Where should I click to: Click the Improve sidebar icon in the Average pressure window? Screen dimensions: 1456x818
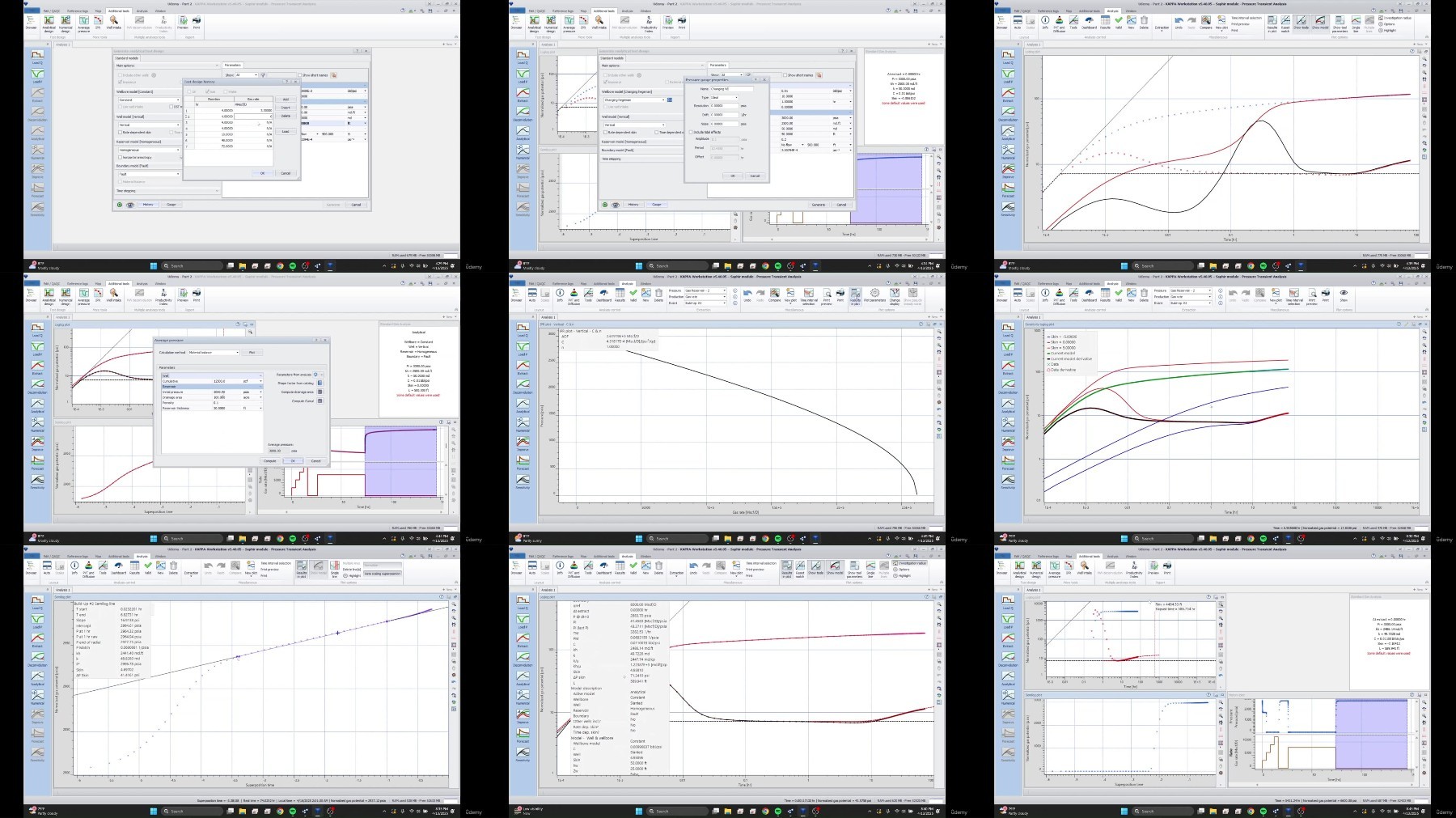[37, 443]
